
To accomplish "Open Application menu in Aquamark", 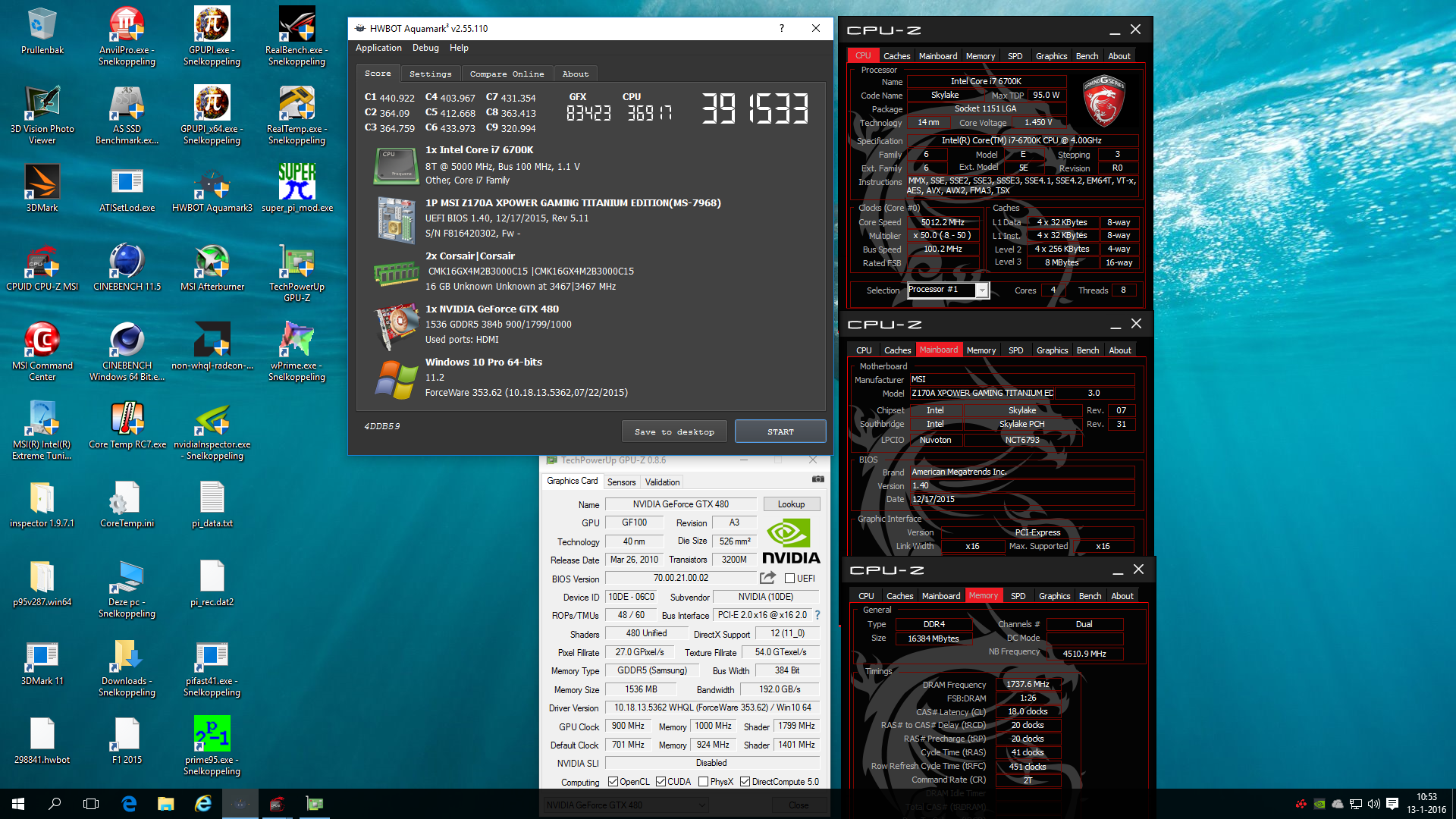I will 378,48.
